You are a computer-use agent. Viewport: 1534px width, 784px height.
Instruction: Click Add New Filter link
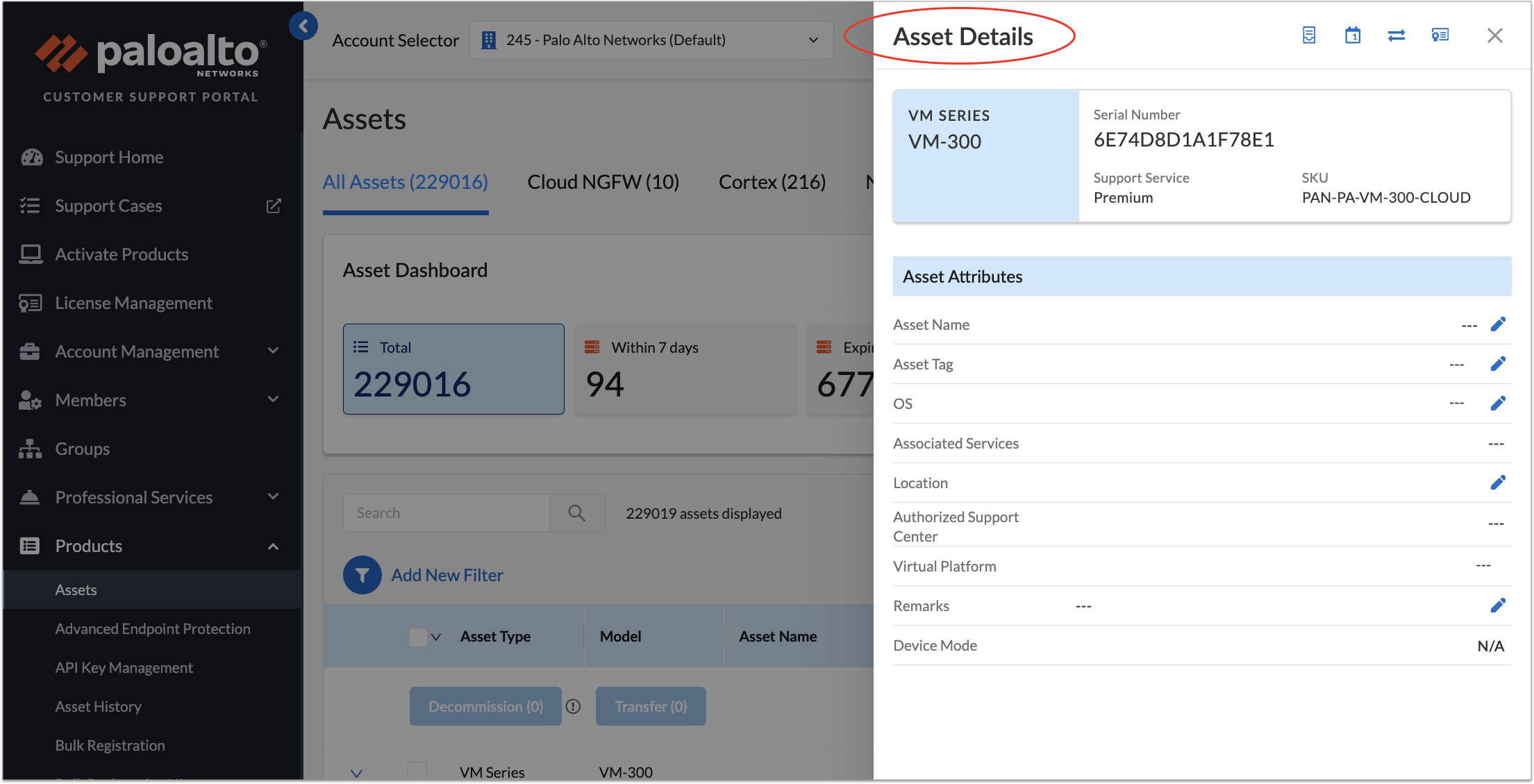[x=447, y=575]
